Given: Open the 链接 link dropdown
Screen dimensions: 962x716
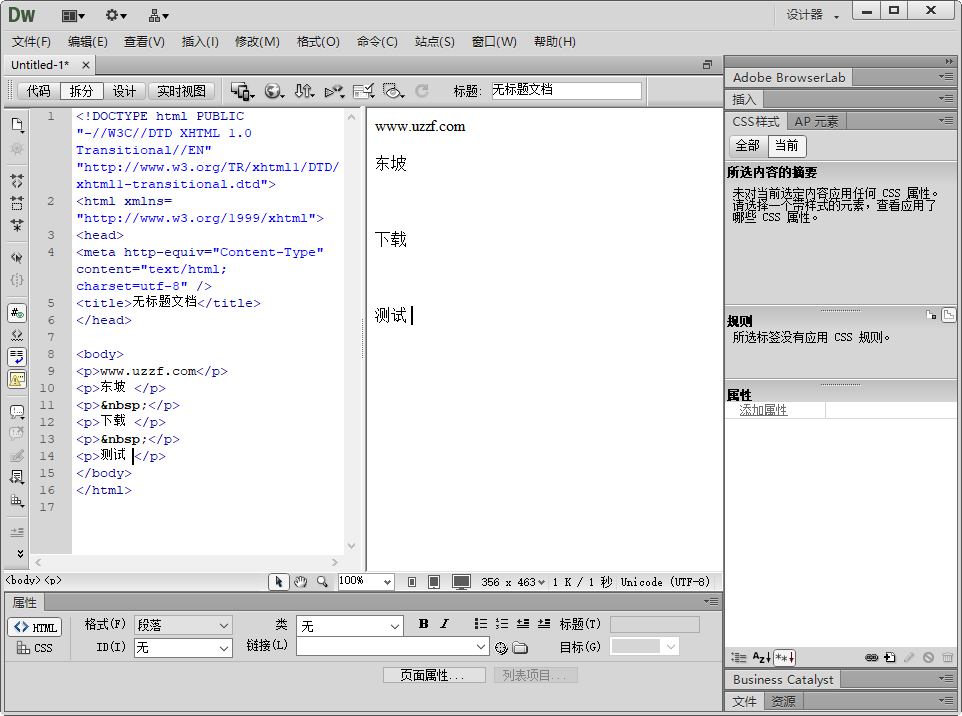Looking at the screenshot, I should click(393, 647).
